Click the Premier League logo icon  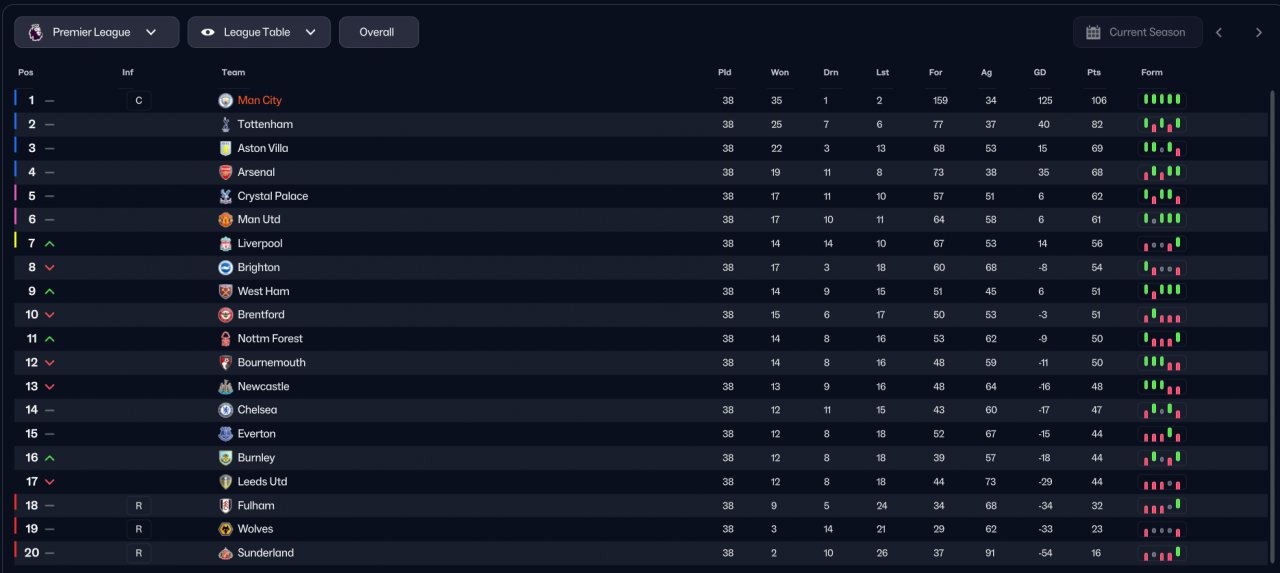click(x=35, y=32)
